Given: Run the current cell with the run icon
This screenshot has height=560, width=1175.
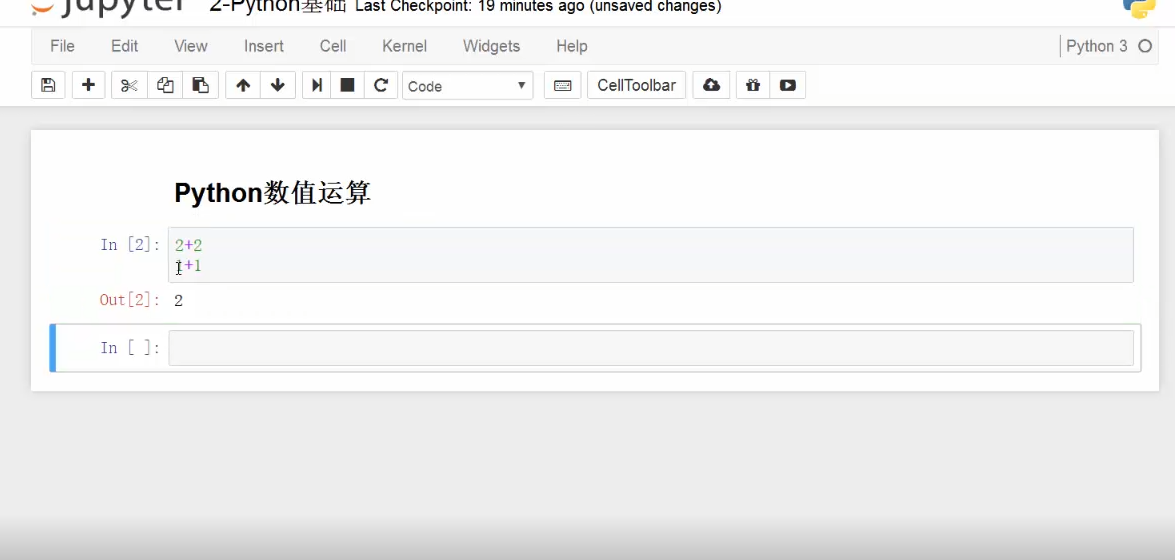Looking at the screenshot, I should click(x=317, y=86).
